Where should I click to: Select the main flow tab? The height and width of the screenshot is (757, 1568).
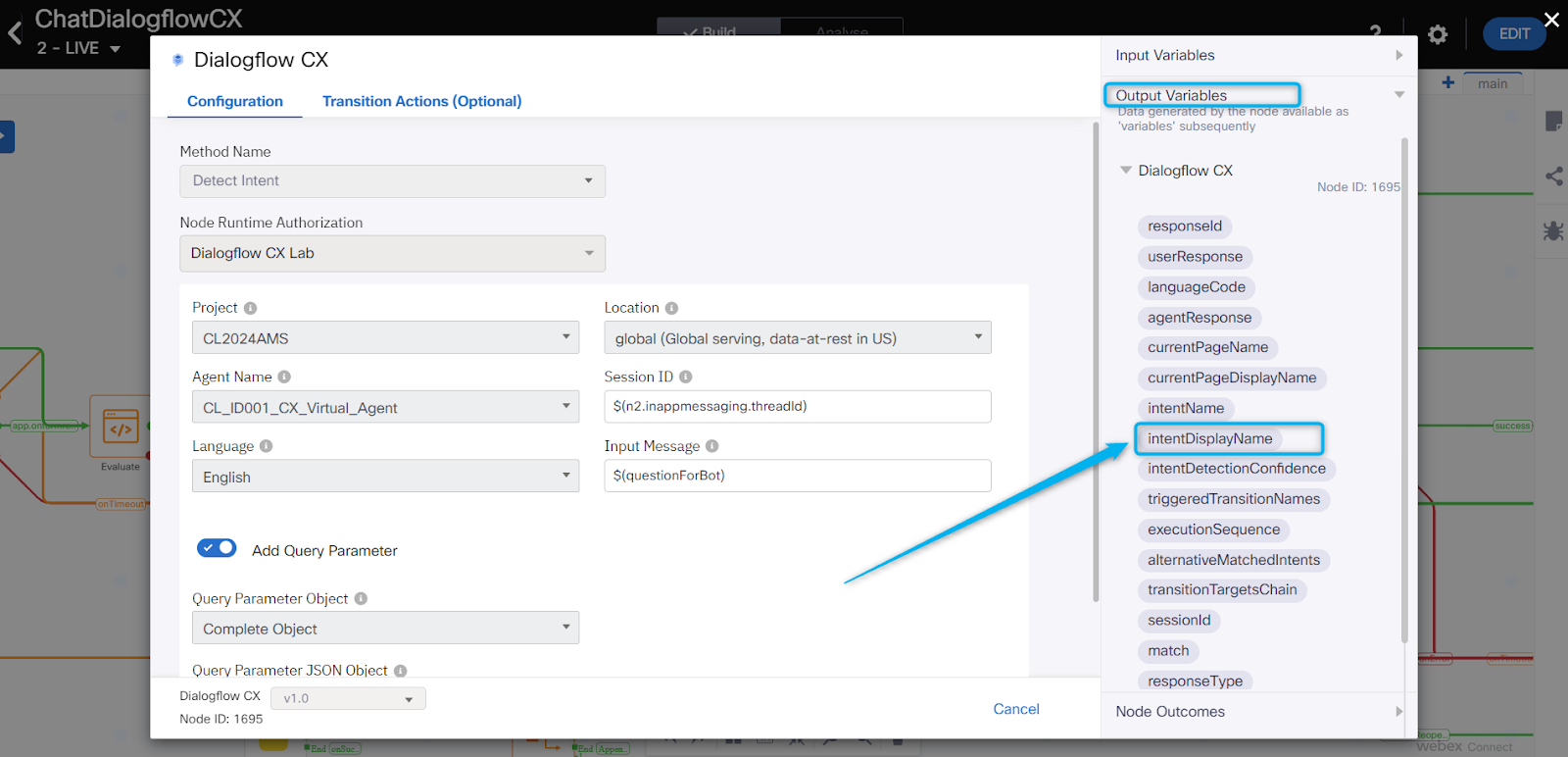tap(1493, 83)
